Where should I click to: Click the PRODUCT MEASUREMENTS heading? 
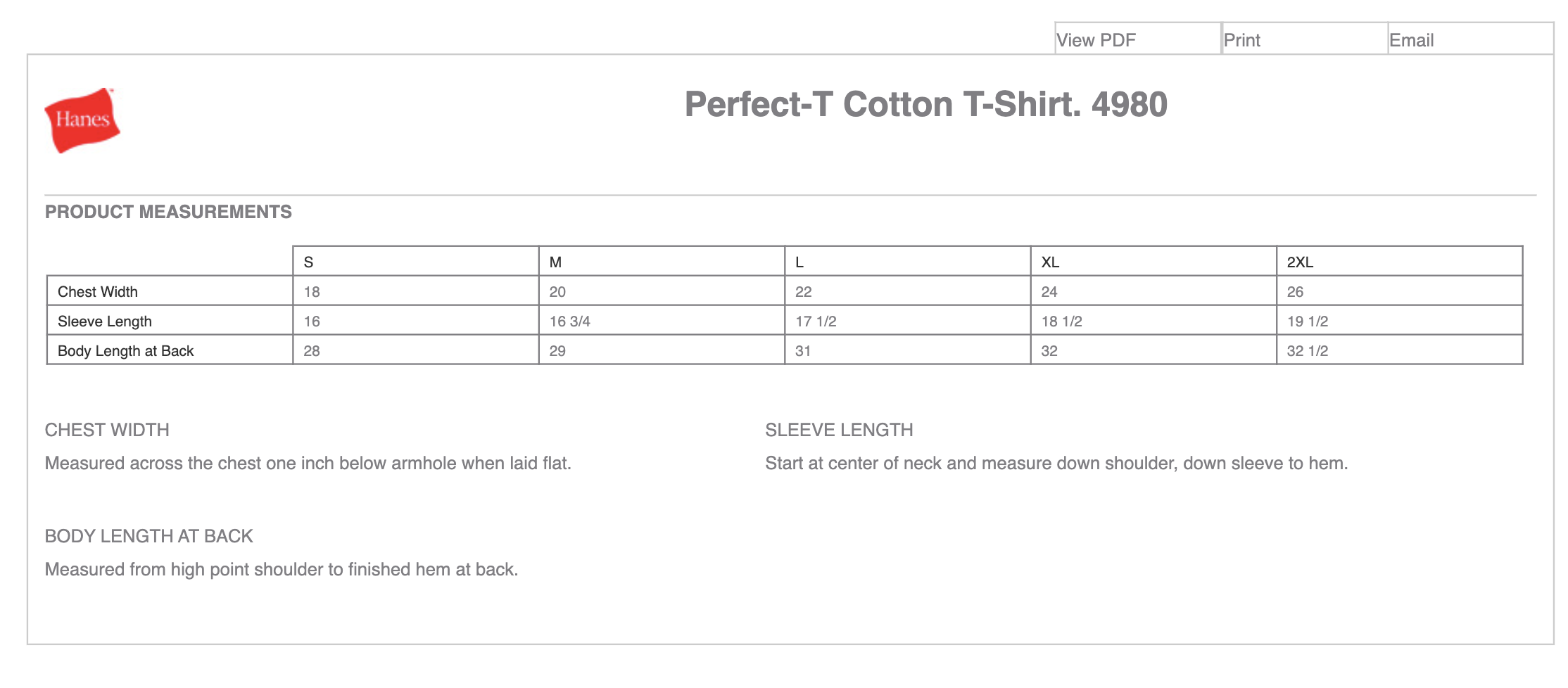coord(168,212)
